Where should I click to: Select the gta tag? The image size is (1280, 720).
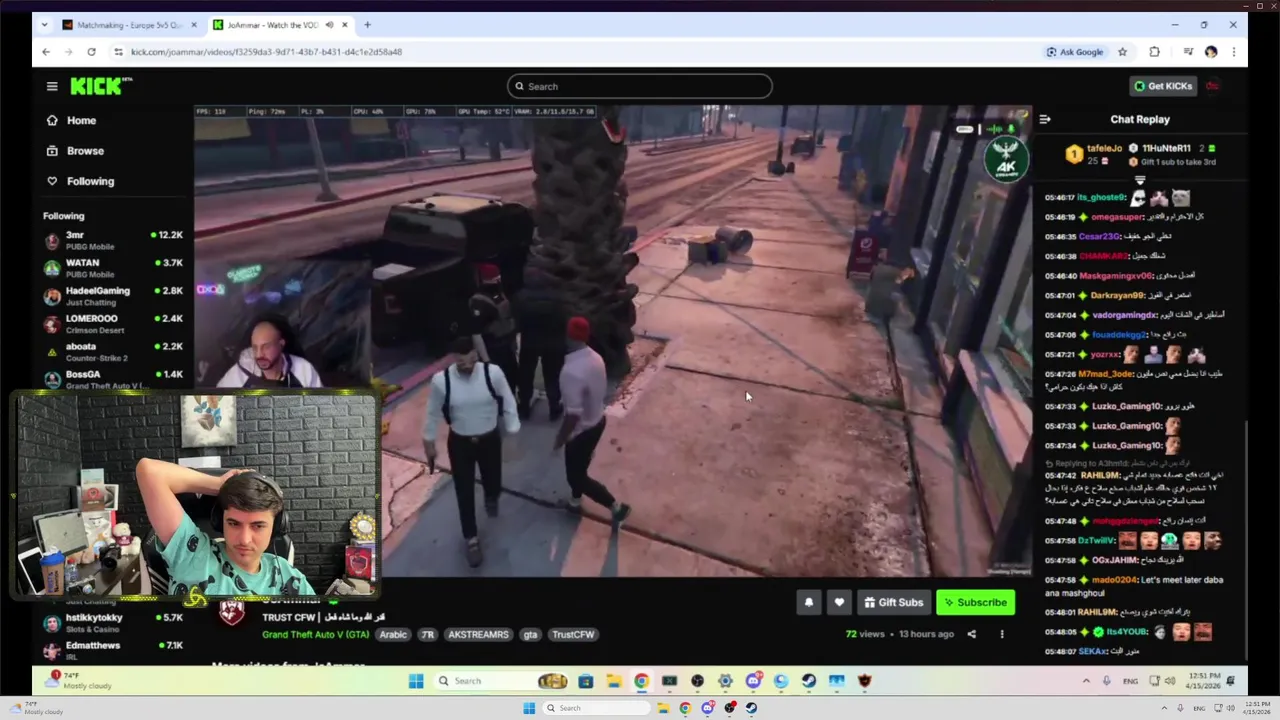[x=530, y=634]
